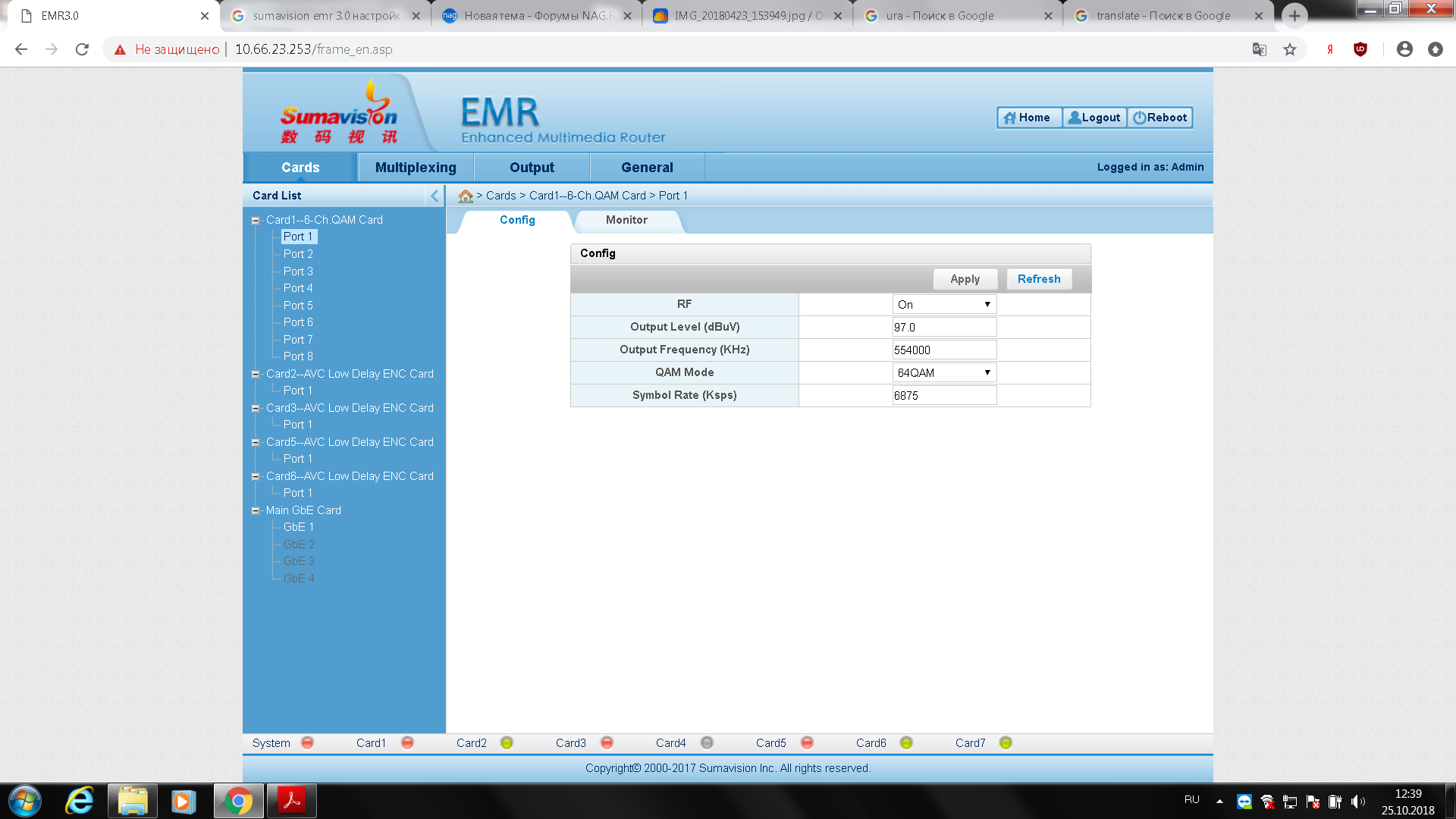Switch to the Monitor tab
The image size is (1456, 819).
point(626,220)
